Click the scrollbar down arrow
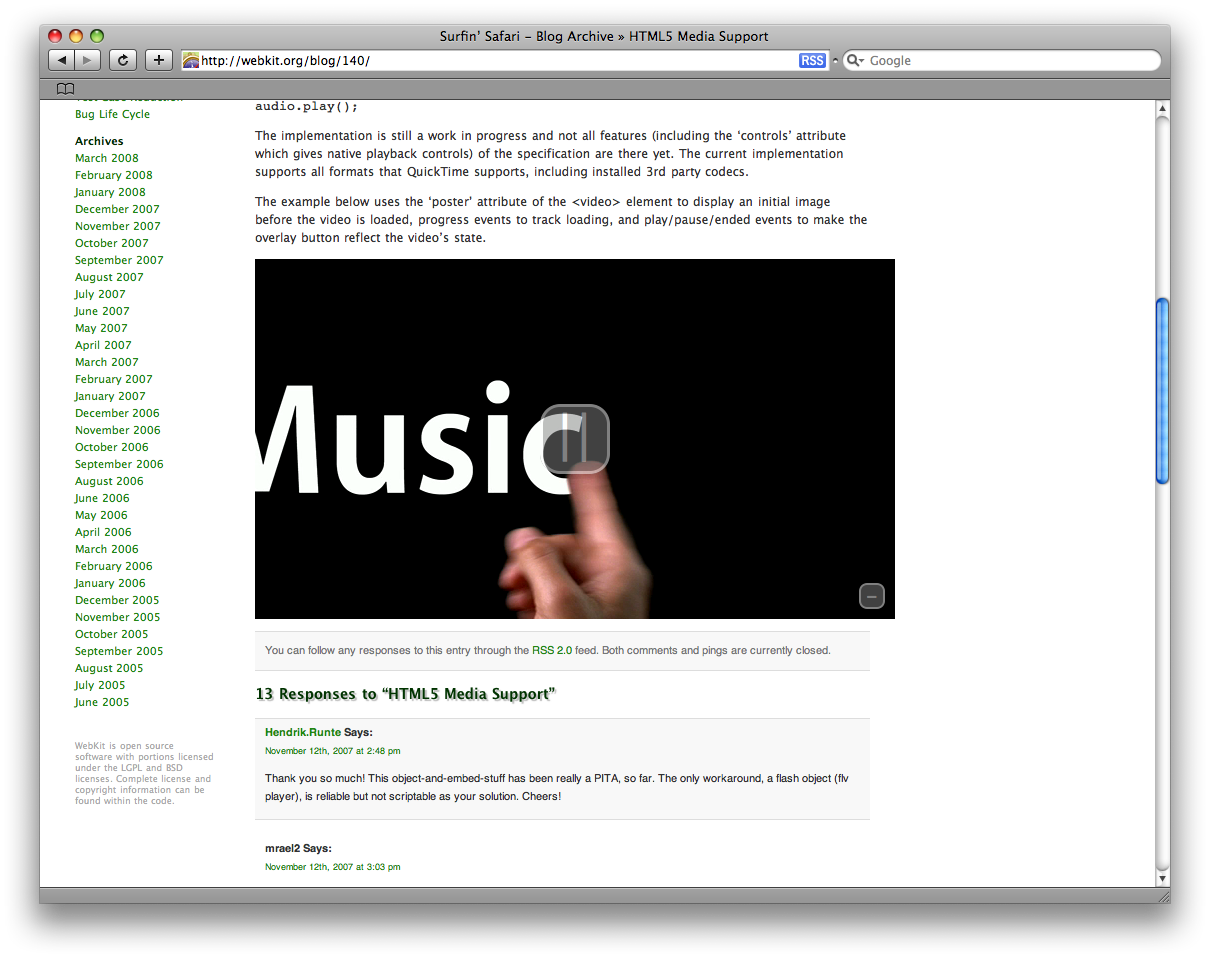The width and height of the screenshot is (1210, 958). (1162, 878)
